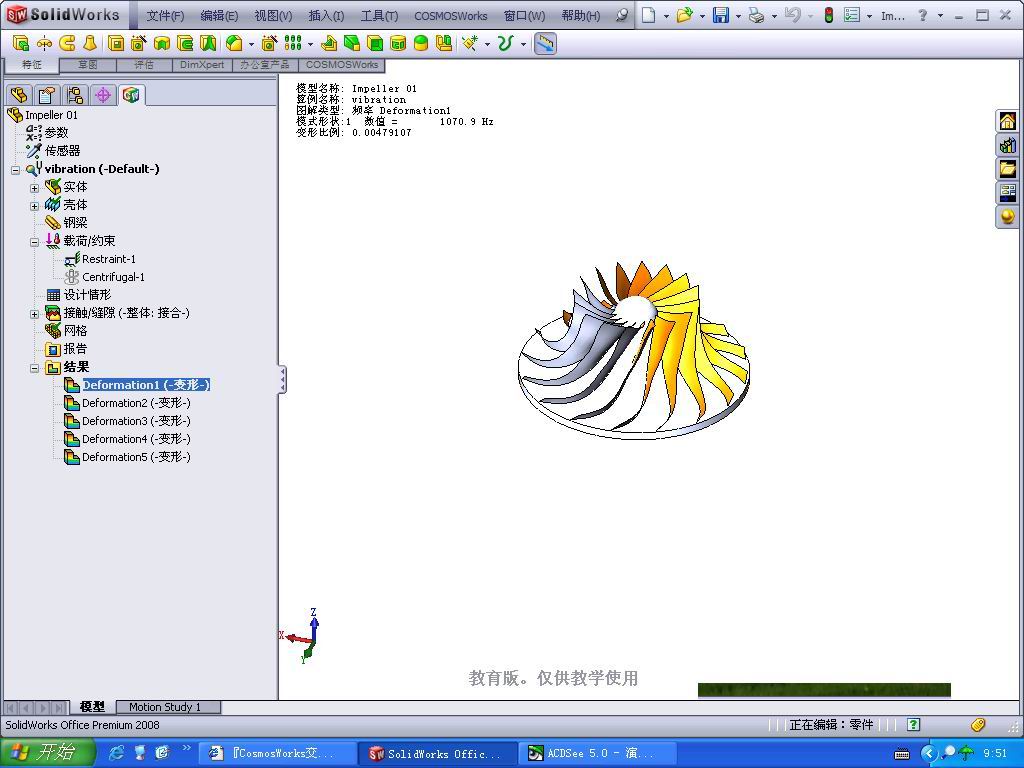This screenshot has height=768, width=1024.
Task: Click the Revolved Cut icon
Action: (161, 44)
